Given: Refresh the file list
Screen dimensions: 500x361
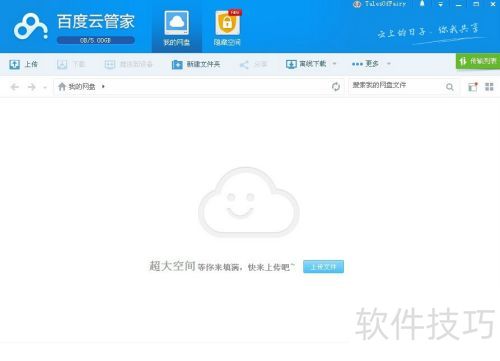Looking at the screenshot, I should tap(336, 87).
